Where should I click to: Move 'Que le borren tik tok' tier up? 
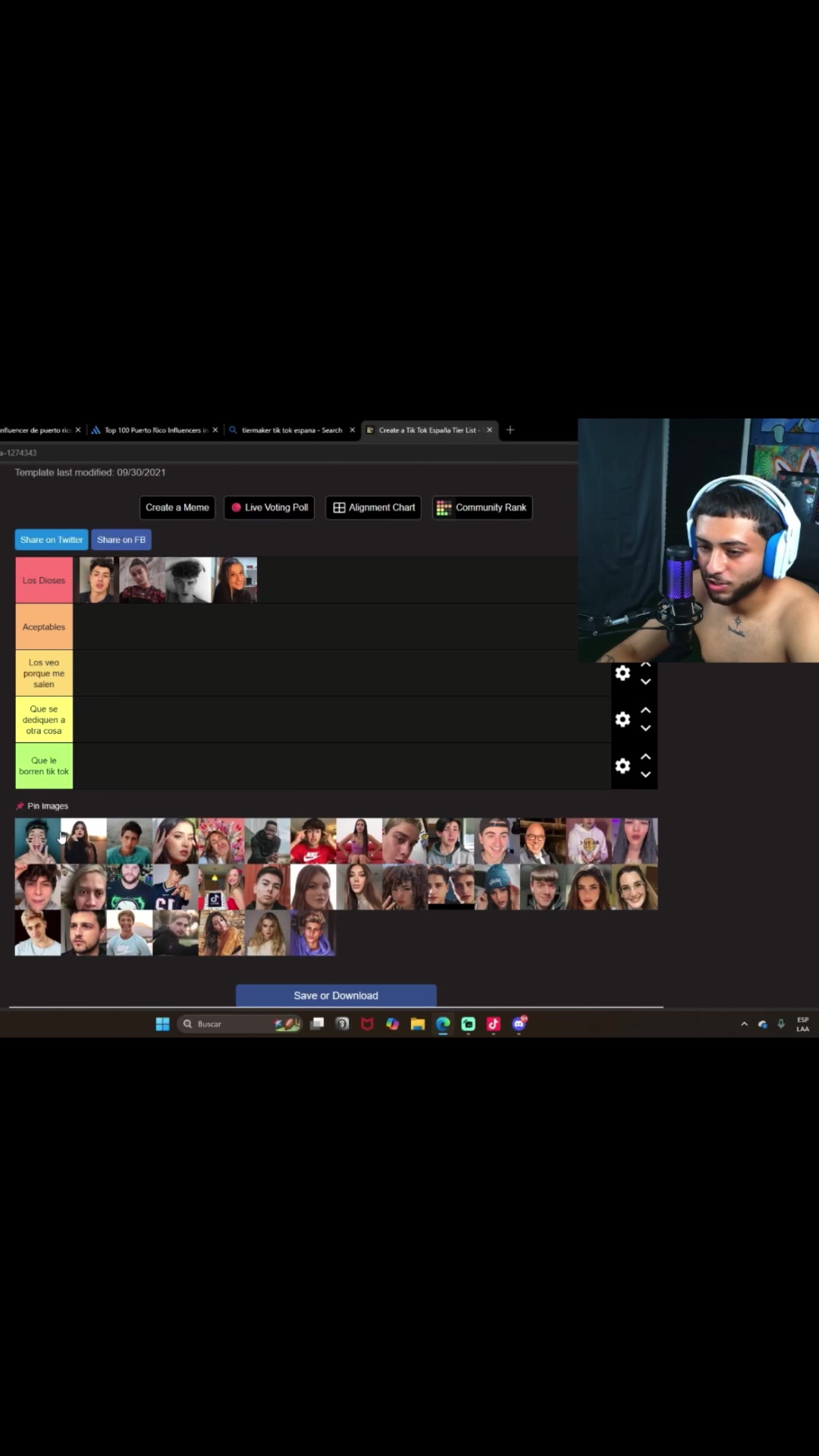646,757
